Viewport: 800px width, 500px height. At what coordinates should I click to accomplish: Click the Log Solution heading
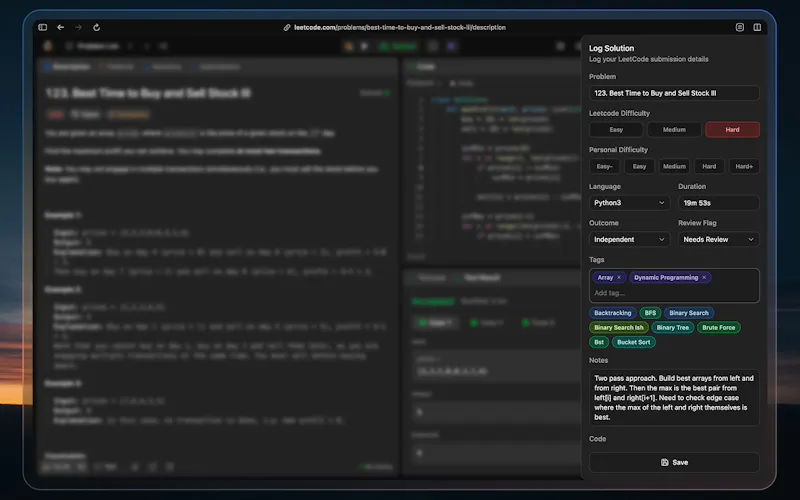[611, 48]
